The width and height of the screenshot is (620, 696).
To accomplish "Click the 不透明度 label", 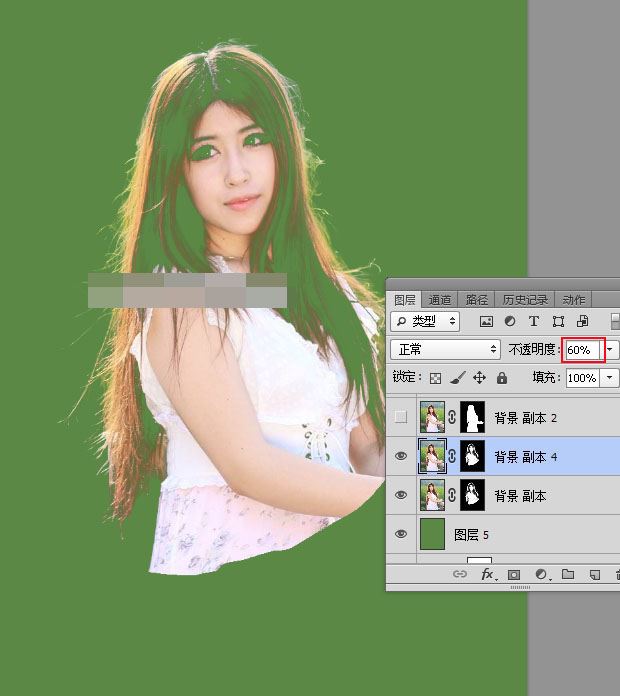I will click(532, 350).
